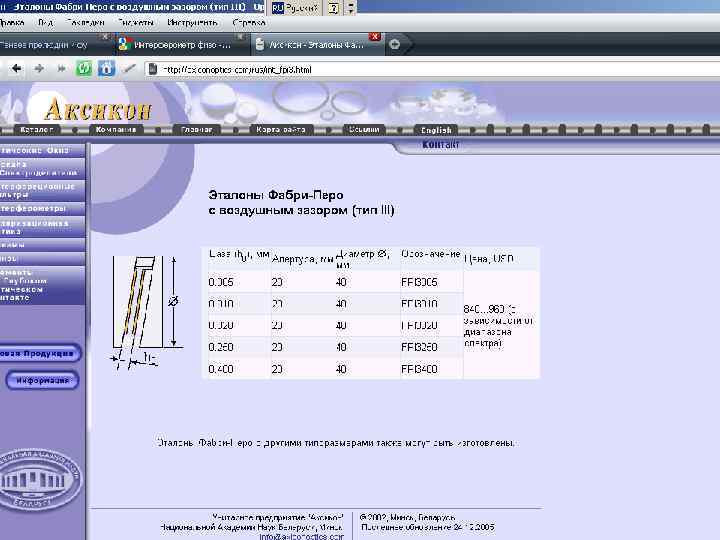
Task: Open the Ссылки navigation link
Action: pos(364,129)
